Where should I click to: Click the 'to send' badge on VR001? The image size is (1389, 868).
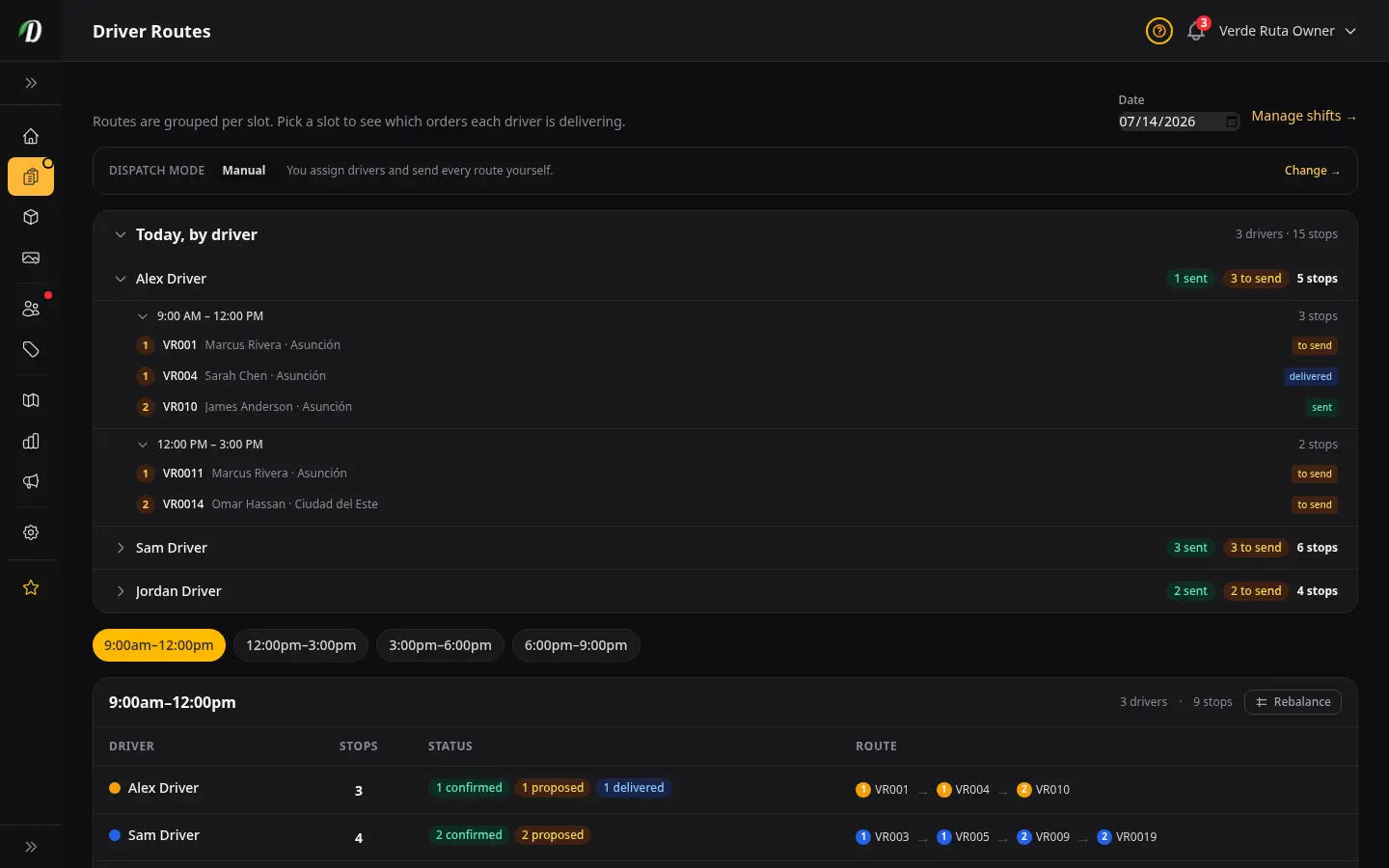(x=1315, y=345)
